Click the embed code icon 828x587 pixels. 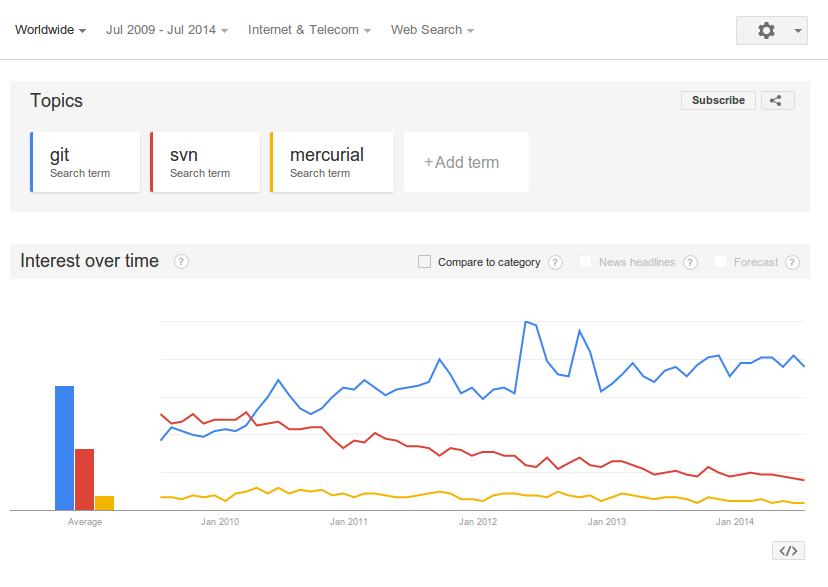(x=788, y=550)
